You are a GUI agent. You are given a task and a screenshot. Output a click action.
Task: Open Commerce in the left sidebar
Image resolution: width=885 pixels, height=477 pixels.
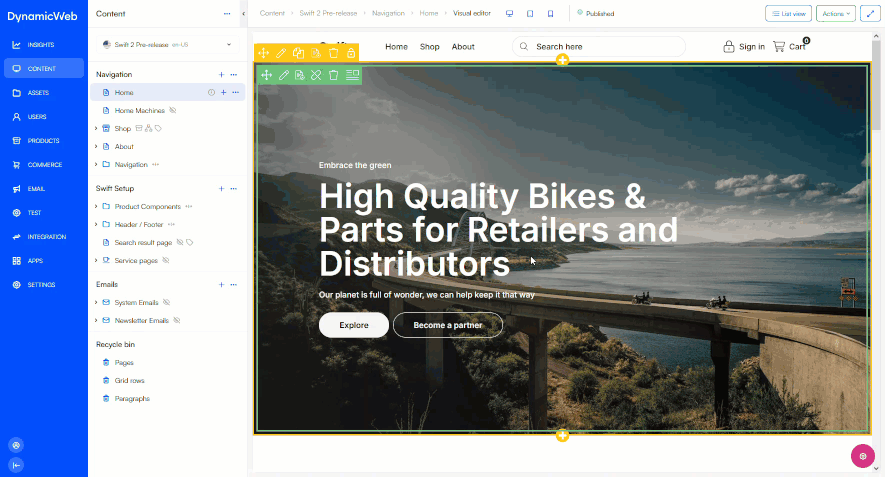(x=43, y=165)
